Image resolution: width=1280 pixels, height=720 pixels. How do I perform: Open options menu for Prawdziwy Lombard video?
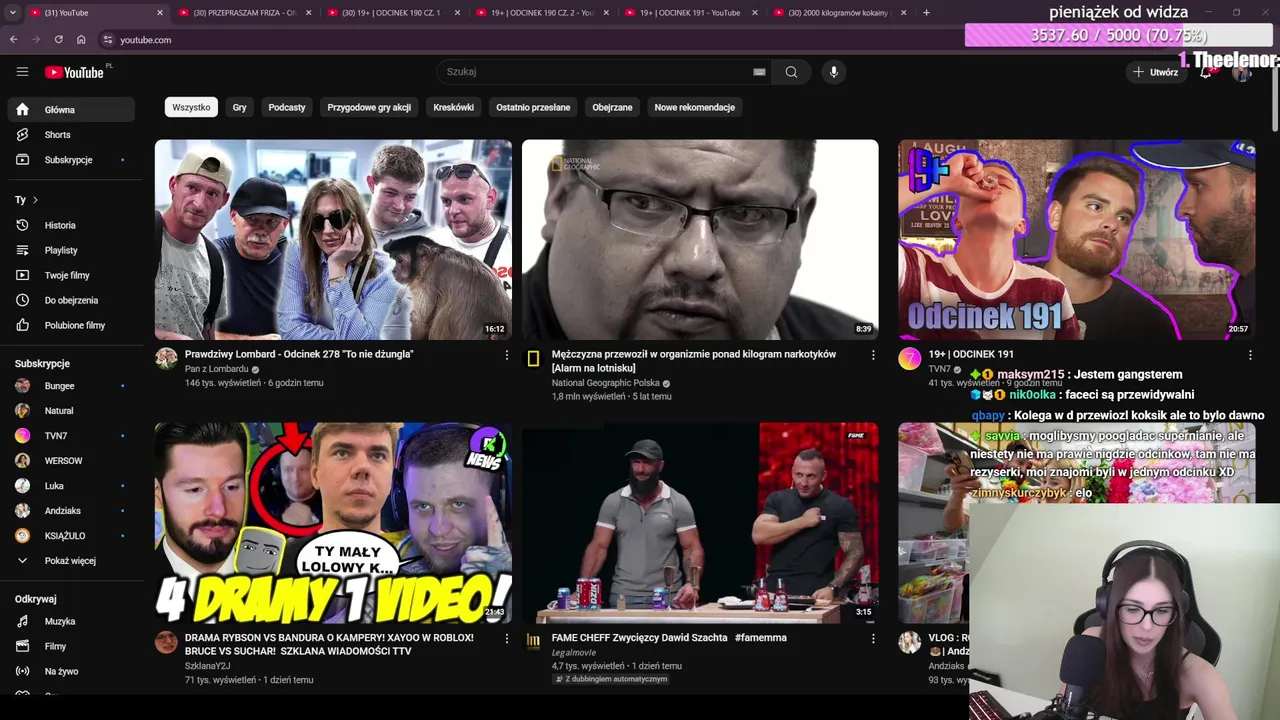(506, 355)
